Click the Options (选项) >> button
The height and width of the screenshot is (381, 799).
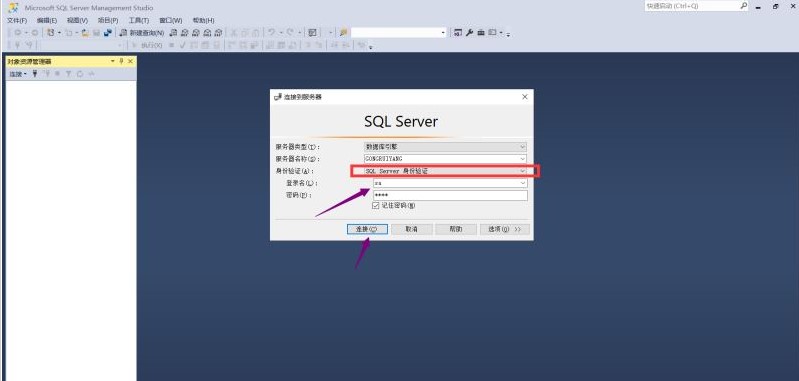point(505,229)
